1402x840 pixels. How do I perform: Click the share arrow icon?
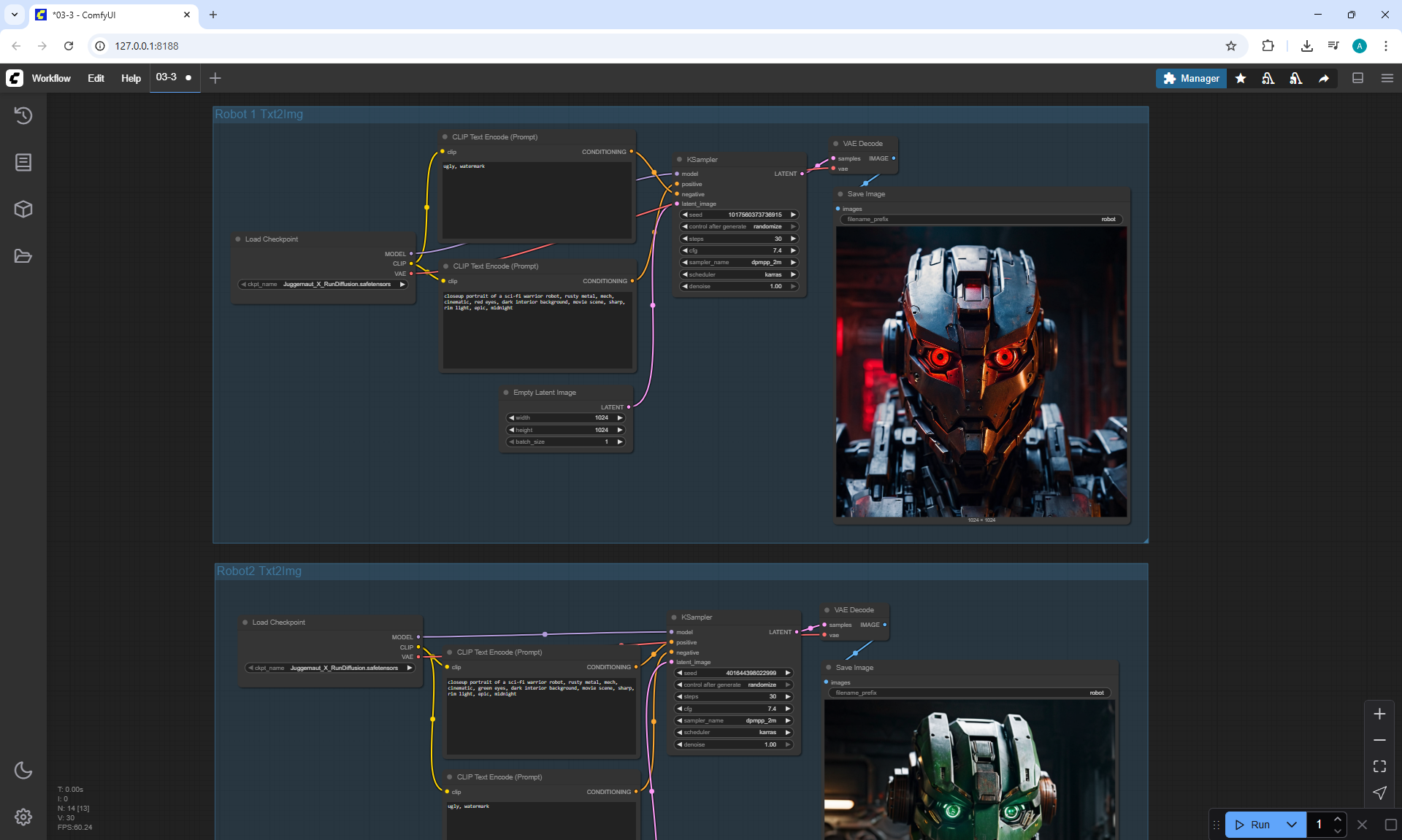click(1324, 78)
